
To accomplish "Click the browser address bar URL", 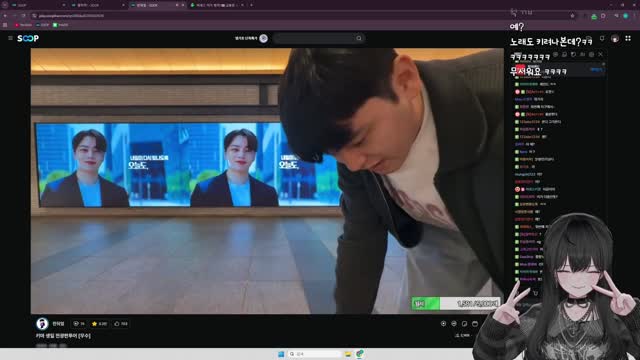I will (71, 16).
